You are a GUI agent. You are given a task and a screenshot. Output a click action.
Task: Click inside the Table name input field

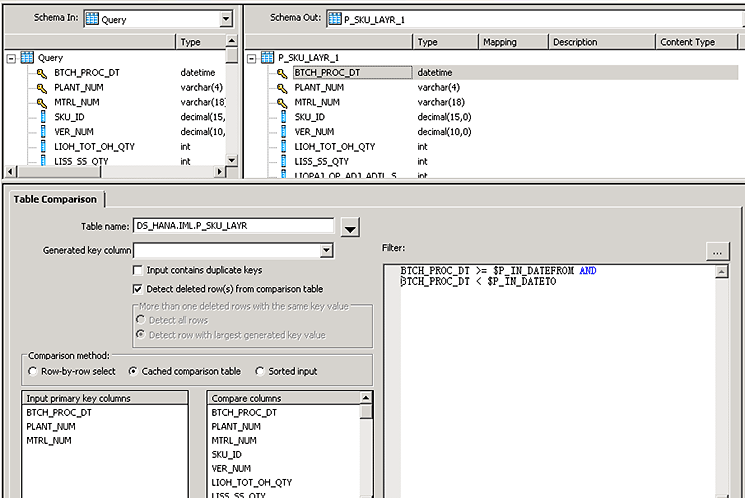[x=232, y=226]
